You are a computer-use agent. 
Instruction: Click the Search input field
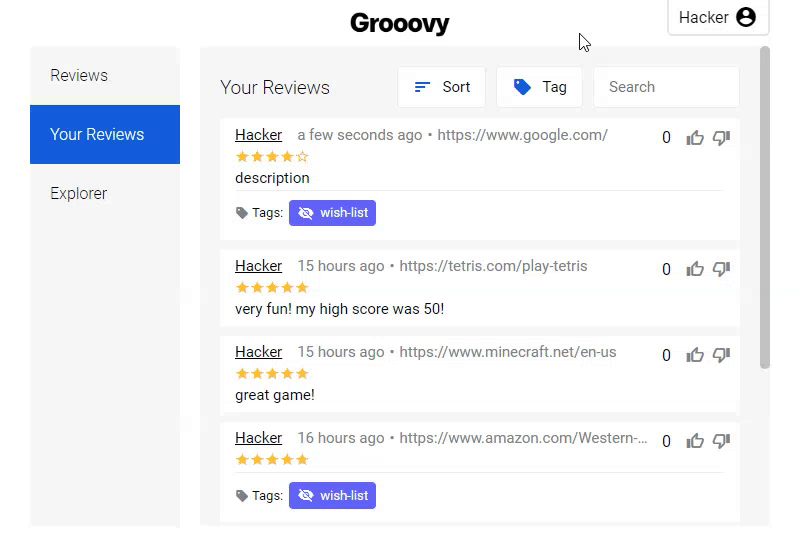666,87
